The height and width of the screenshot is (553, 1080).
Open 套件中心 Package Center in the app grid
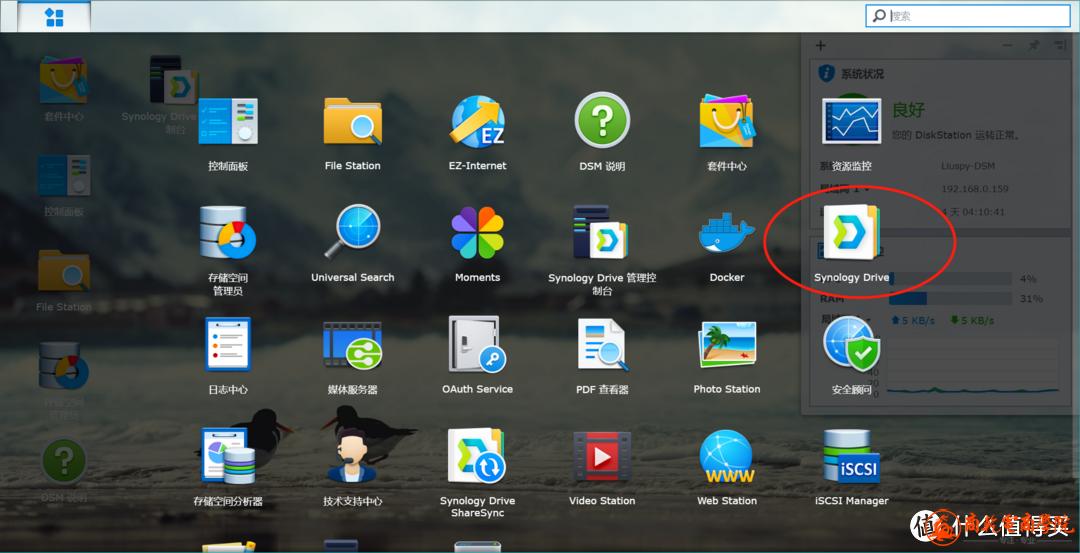tap(727, 122)
